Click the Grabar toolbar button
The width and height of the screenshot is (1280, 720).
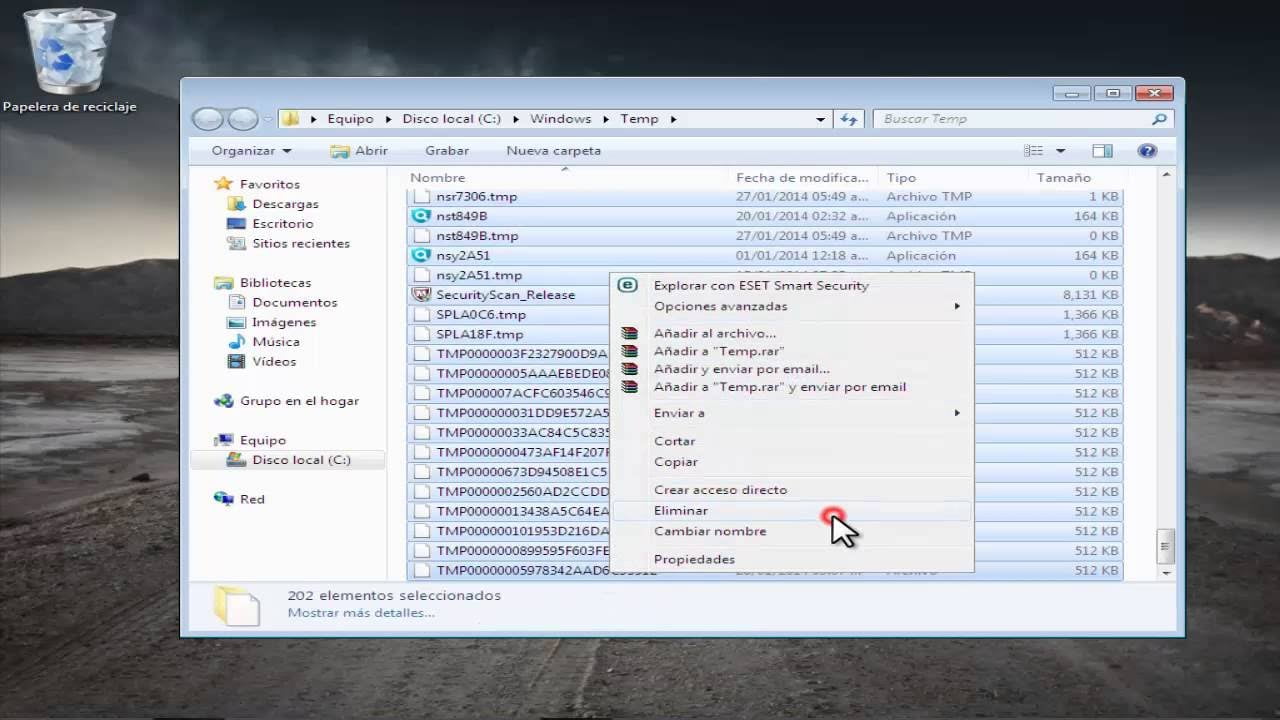tap(447, 151)
